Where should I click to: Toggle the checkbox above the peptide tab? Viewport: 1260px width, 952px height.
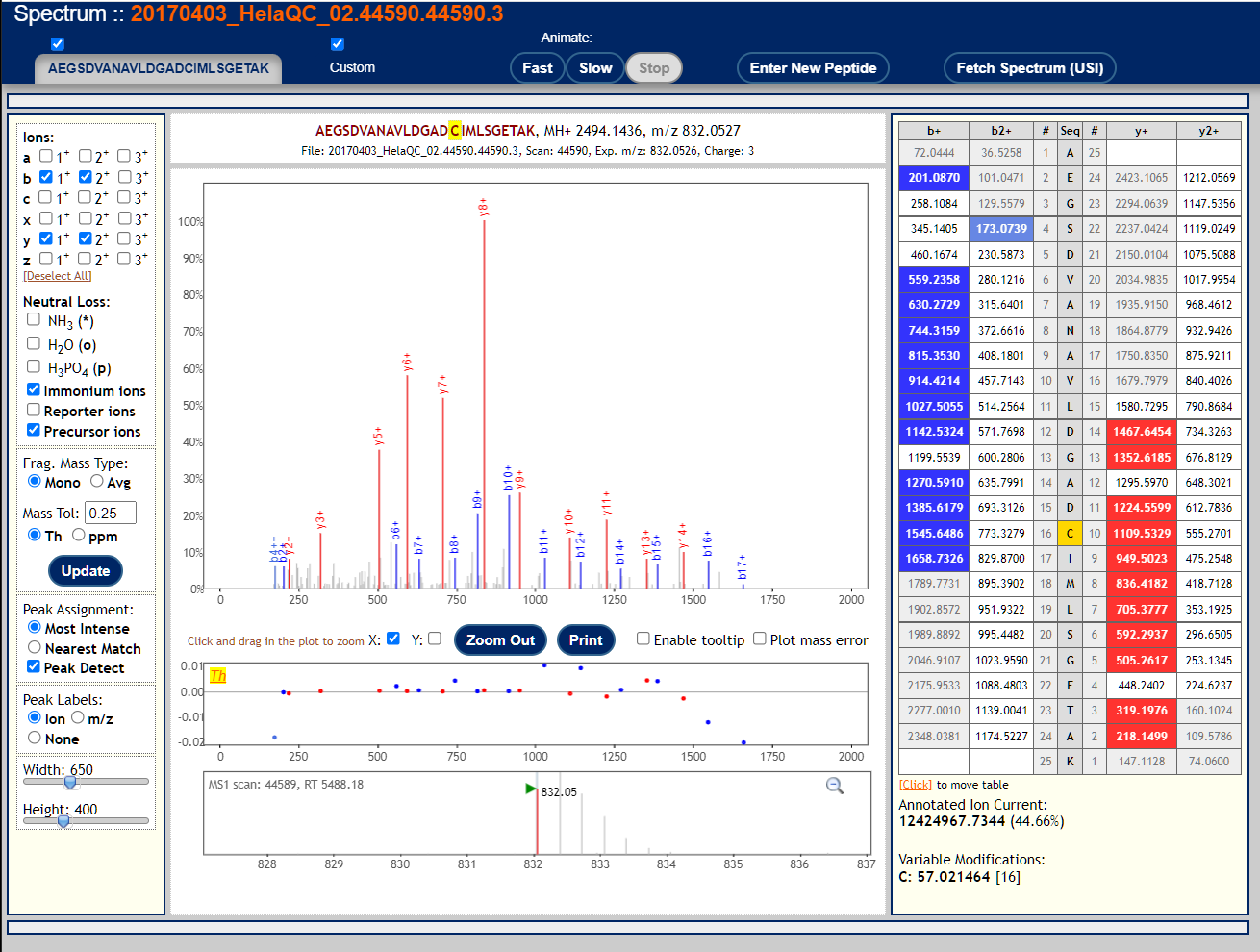tap(58, 44)
